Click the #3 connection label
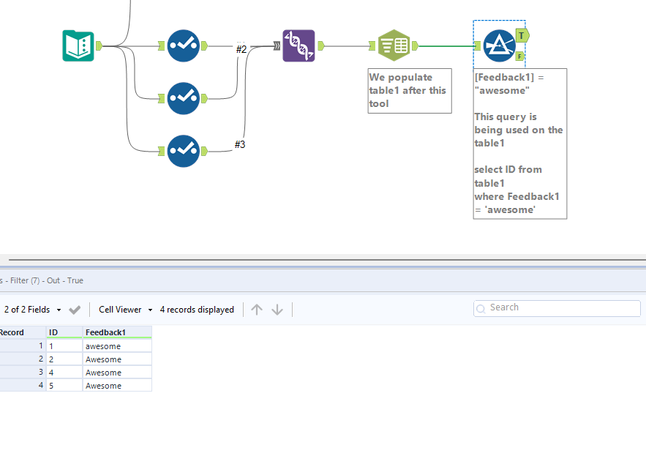Viewport: 646px width, 451px height. point(240,145)
